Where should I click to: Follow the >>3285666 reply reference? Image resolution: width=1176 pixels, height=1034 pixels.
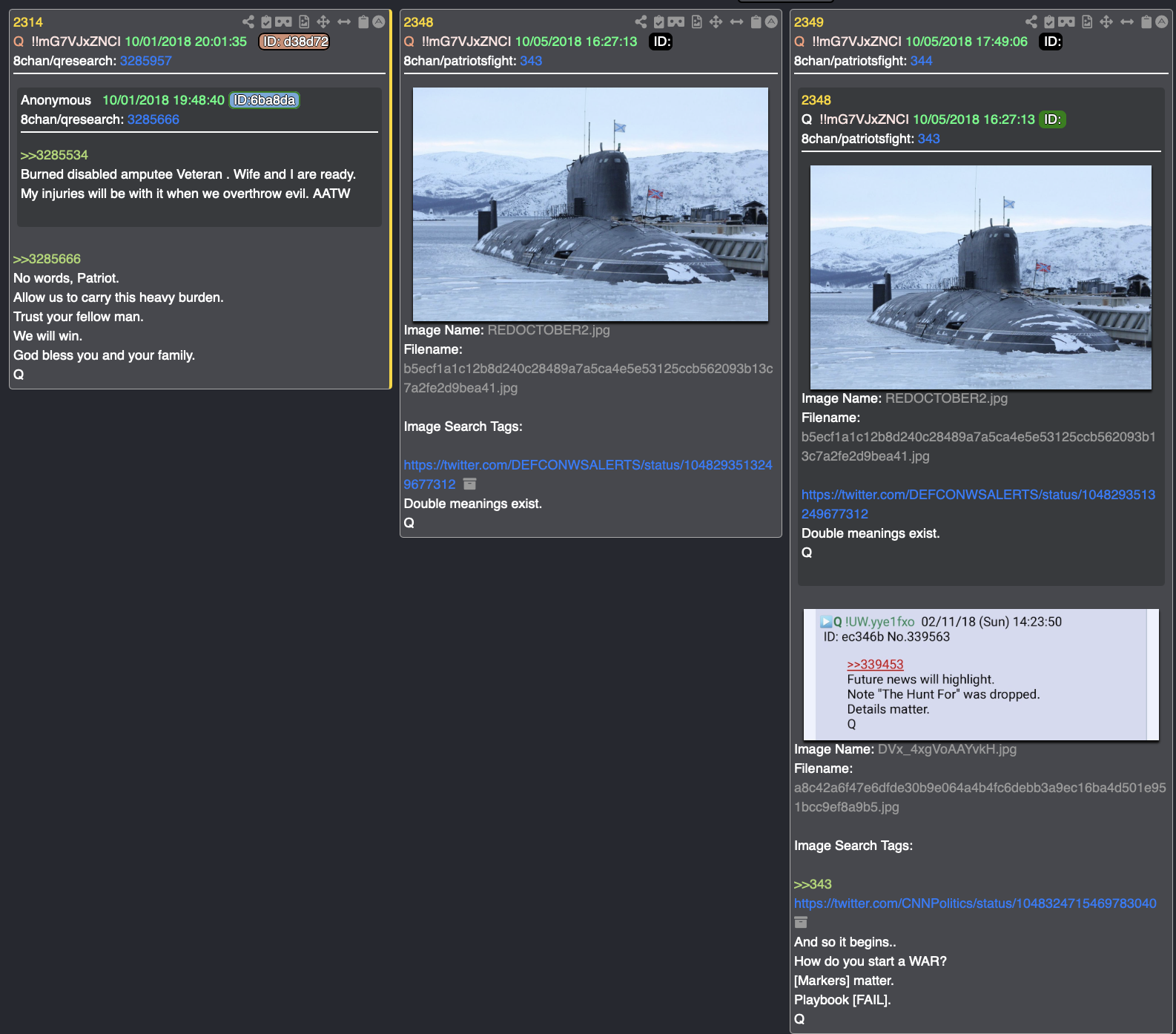point(47,259)
